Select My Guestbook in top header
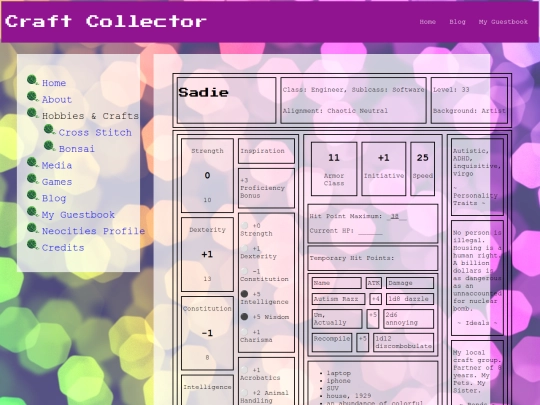Image resolution: width=540 pixels, height=405 pixels. pyautogui.click(x=503, y=22)
